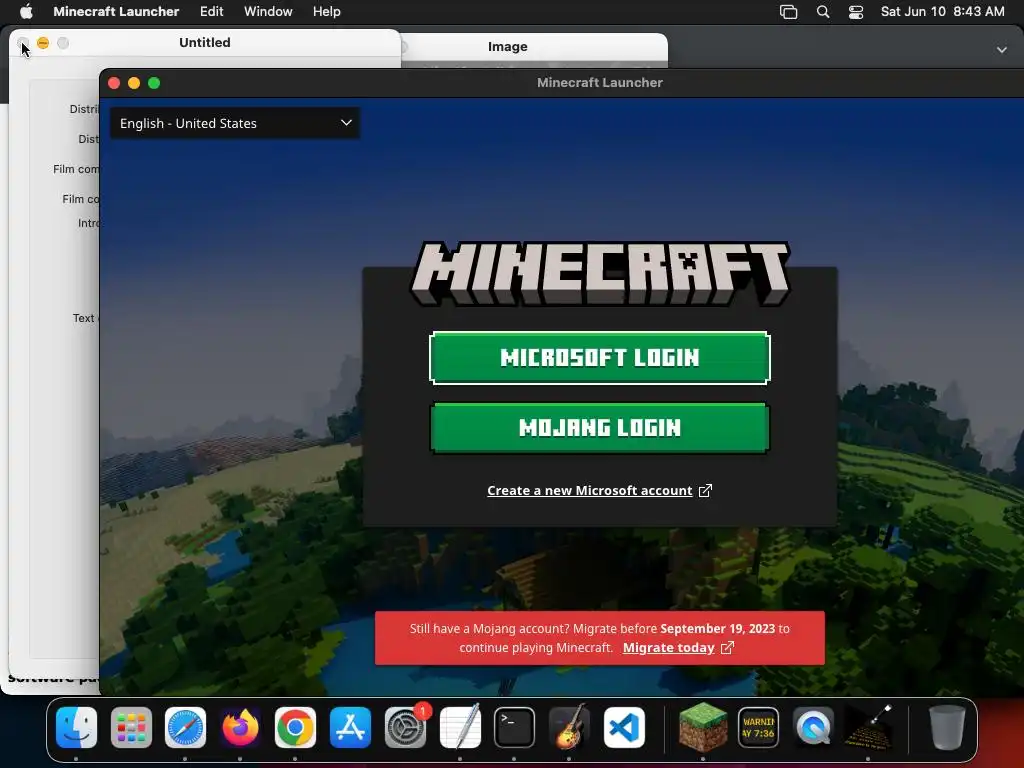
Task: Click the external link icon beside Migrate today
Action: (727, 647)
